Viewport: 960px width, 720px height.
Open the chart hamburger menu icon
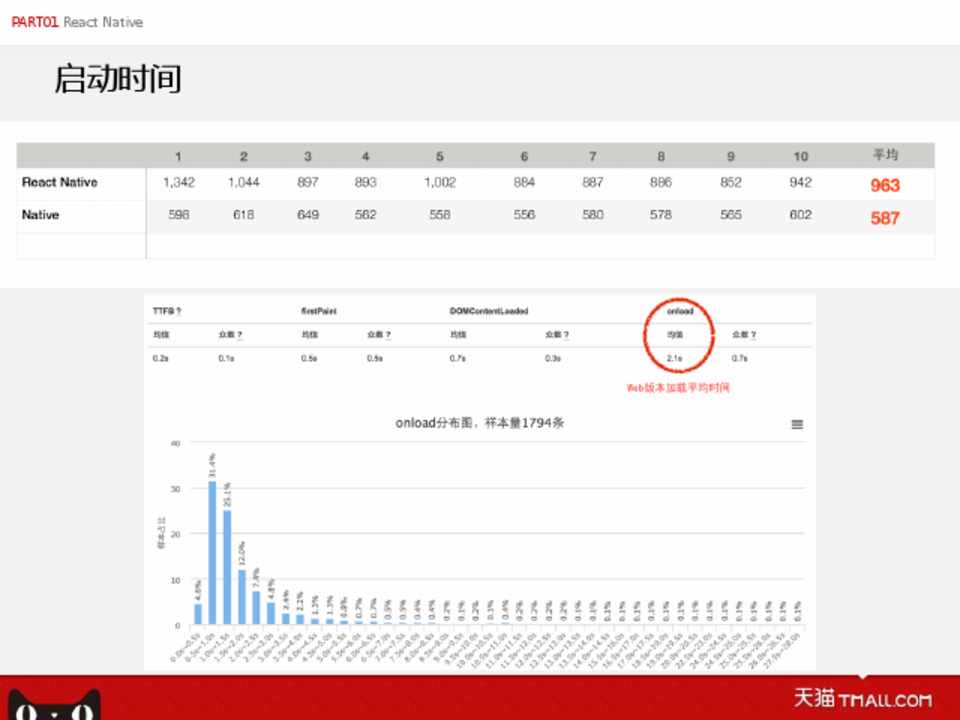797,424
